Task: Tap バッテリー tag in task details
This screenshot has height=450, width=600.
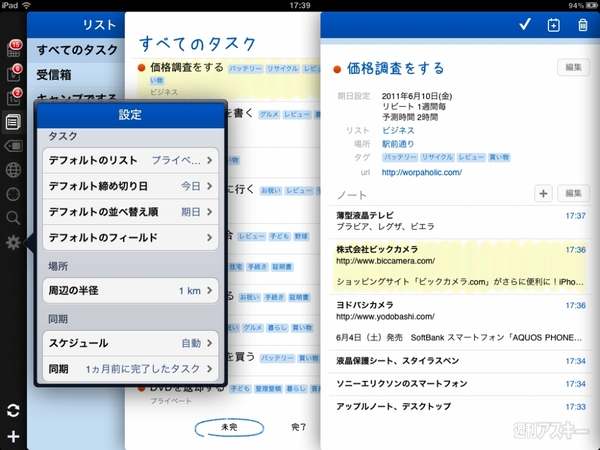Action: coord(400,157)
